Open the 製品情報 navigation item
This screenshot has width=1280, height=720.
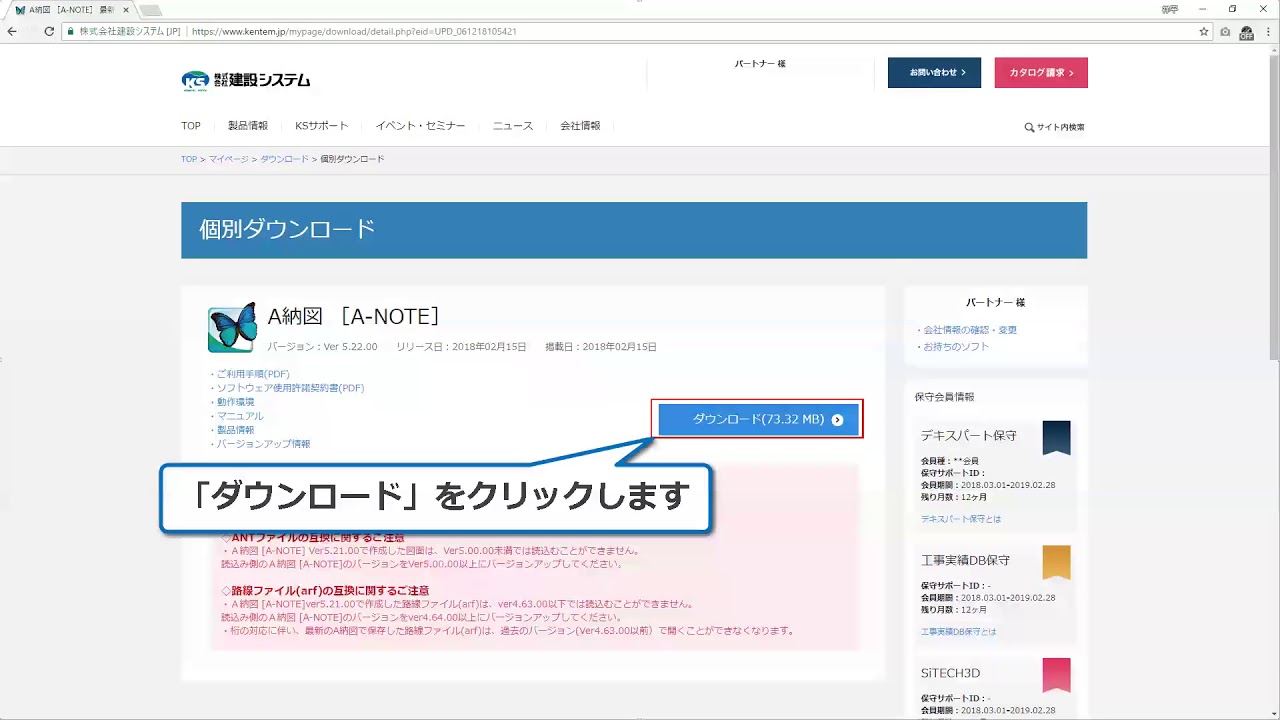click(x=248, y=126)
